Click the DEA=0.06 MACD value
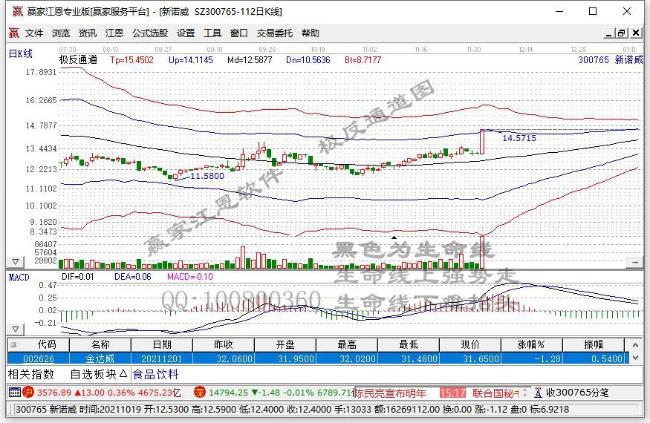 pos(133,277)
